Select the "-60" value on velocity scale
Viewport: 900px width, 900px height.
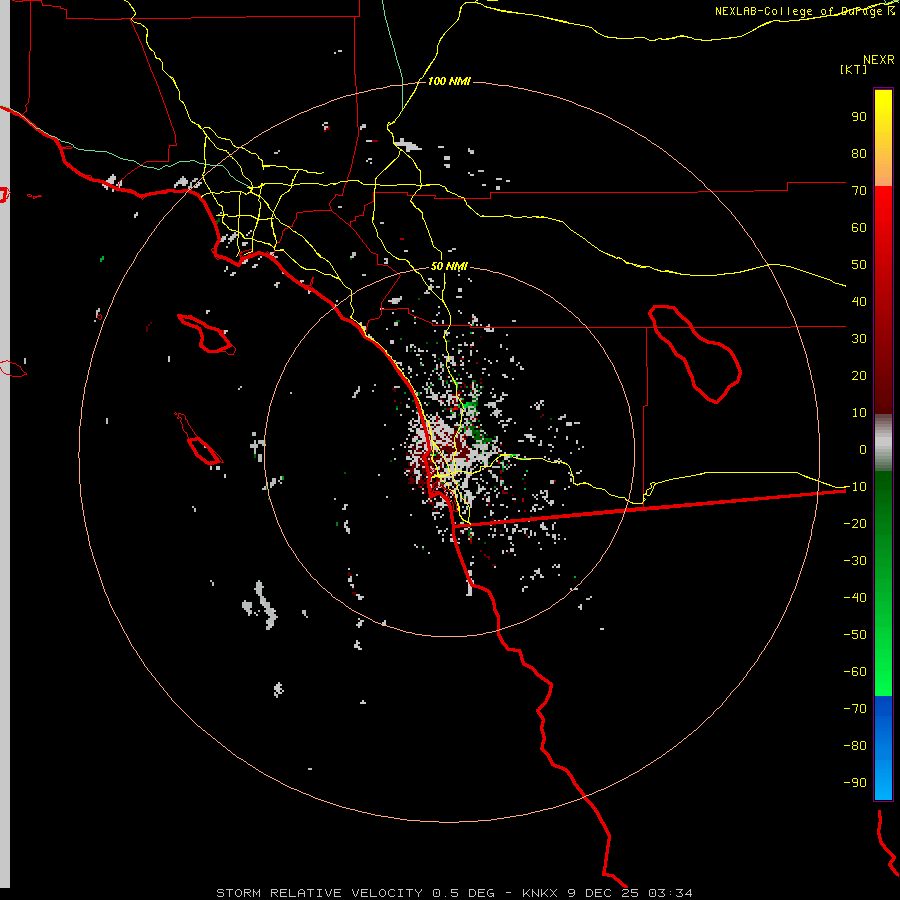click(x=855, y=672)
